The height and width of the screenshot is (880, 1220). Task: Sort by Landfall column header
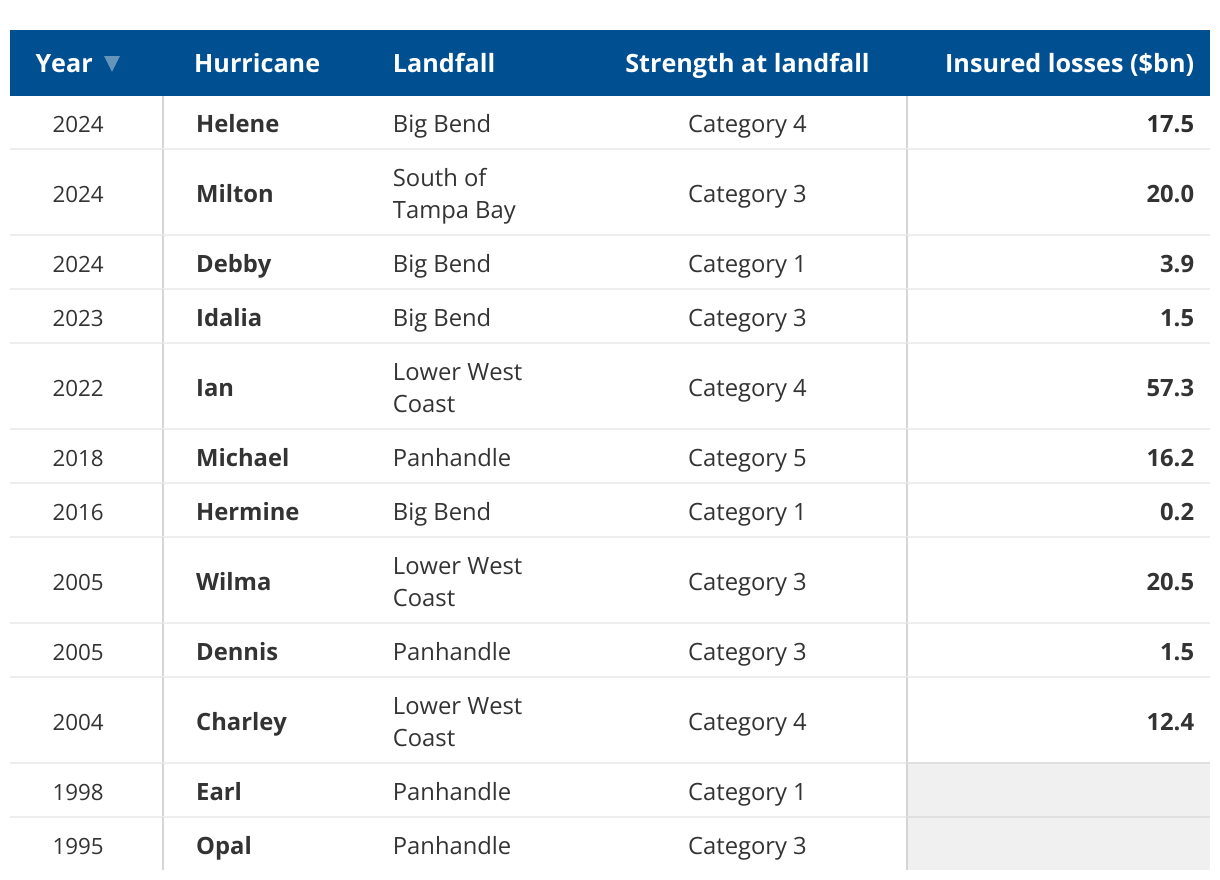[444, 63]
